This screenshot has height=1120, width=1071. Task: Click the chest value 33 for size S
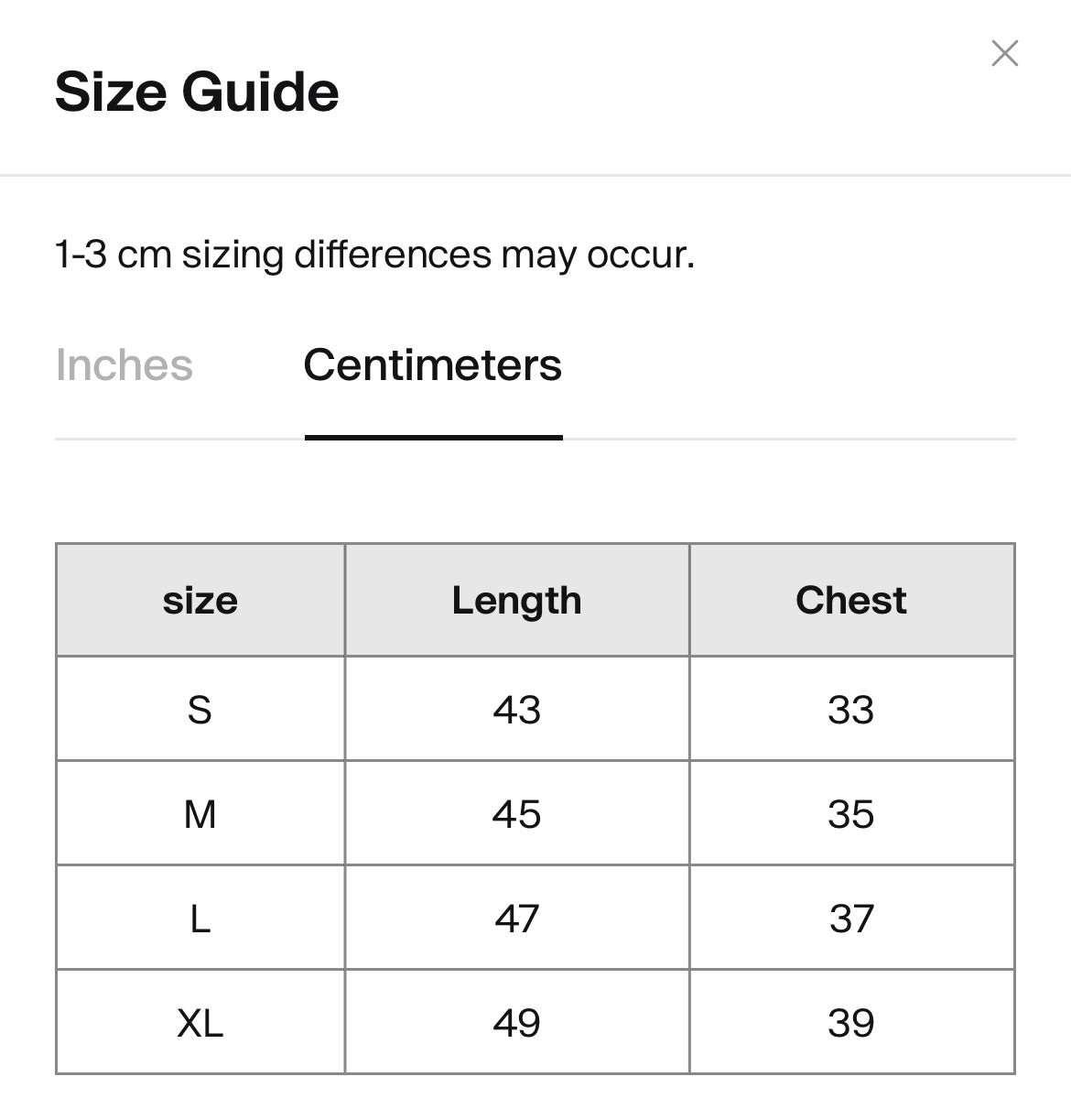pyautogui.click(x=851, y=708)
